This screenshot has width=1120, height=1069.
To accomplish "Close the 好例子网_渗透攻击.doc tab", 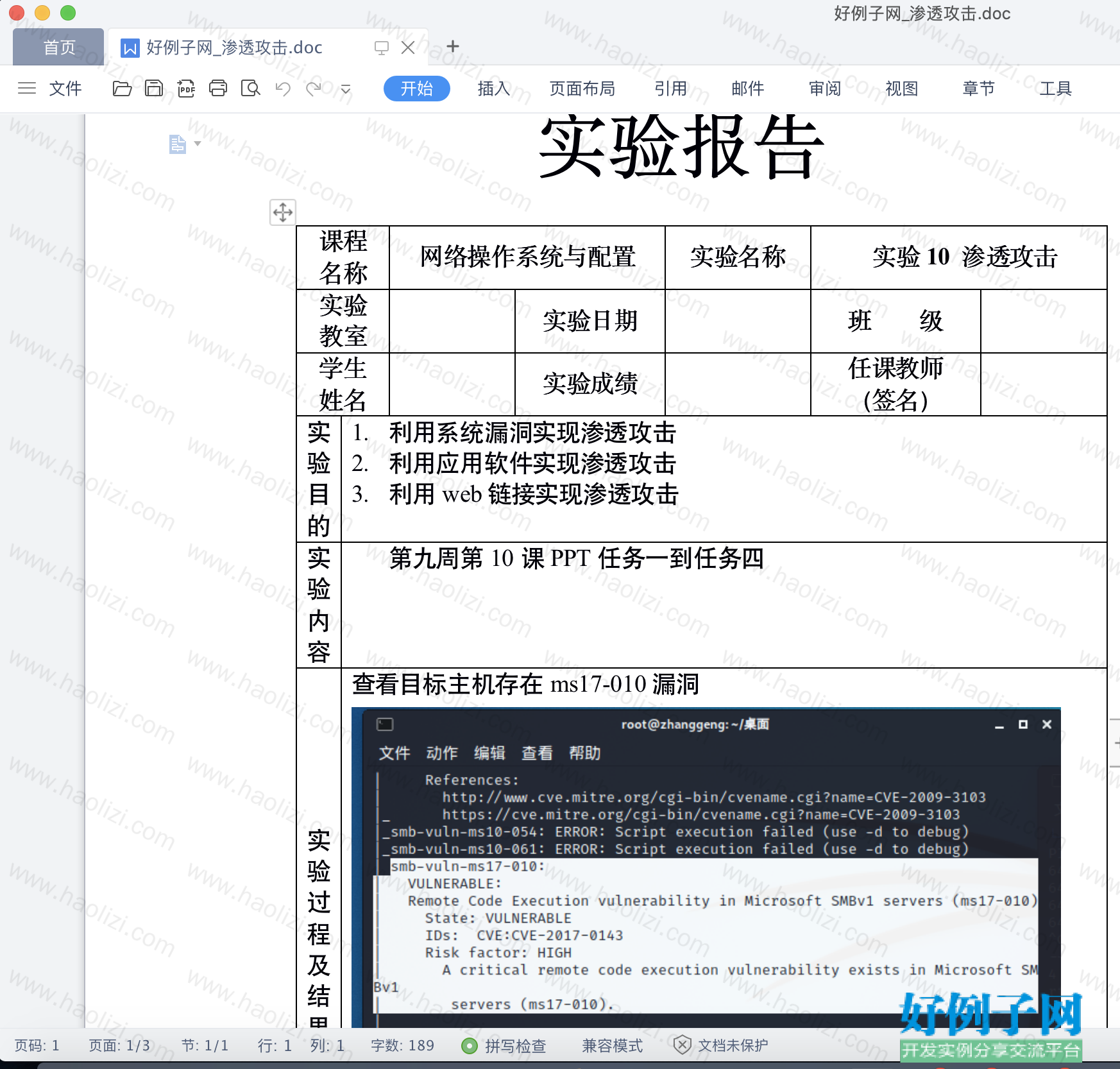I will 408,47.
